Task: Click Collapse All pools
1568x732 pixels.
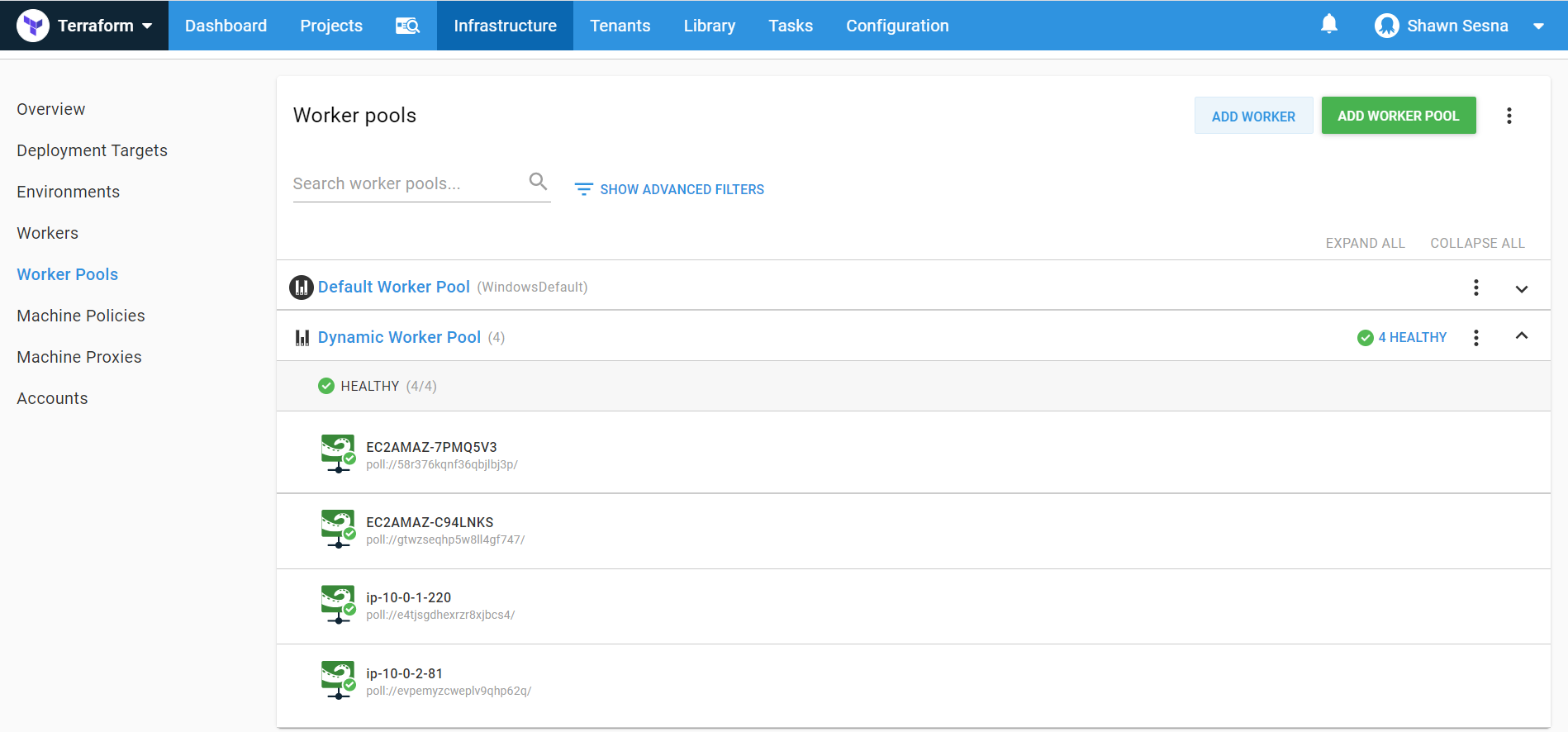Action: coord(1477,243)
